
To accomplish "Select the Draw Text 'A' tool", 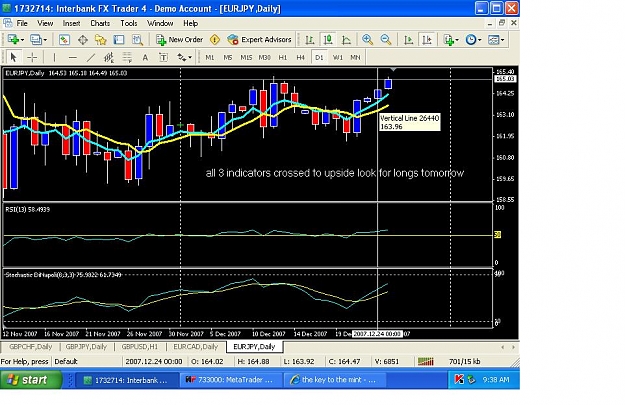I will (x=145, y=57).
